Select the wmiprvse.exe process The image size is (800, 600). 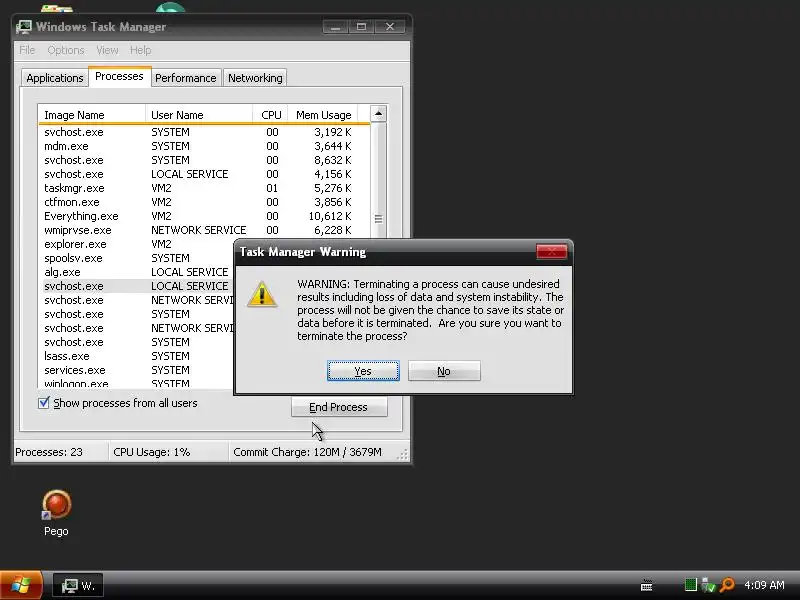point(204,230)
